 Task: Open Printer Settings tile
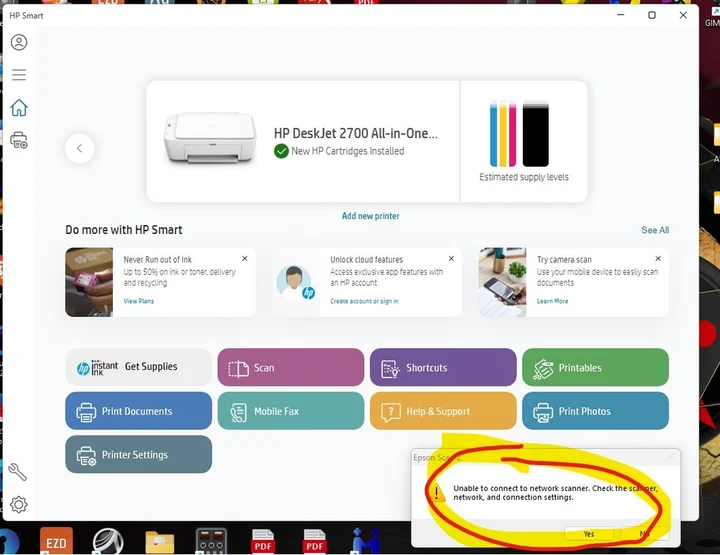tap(139, 455)
